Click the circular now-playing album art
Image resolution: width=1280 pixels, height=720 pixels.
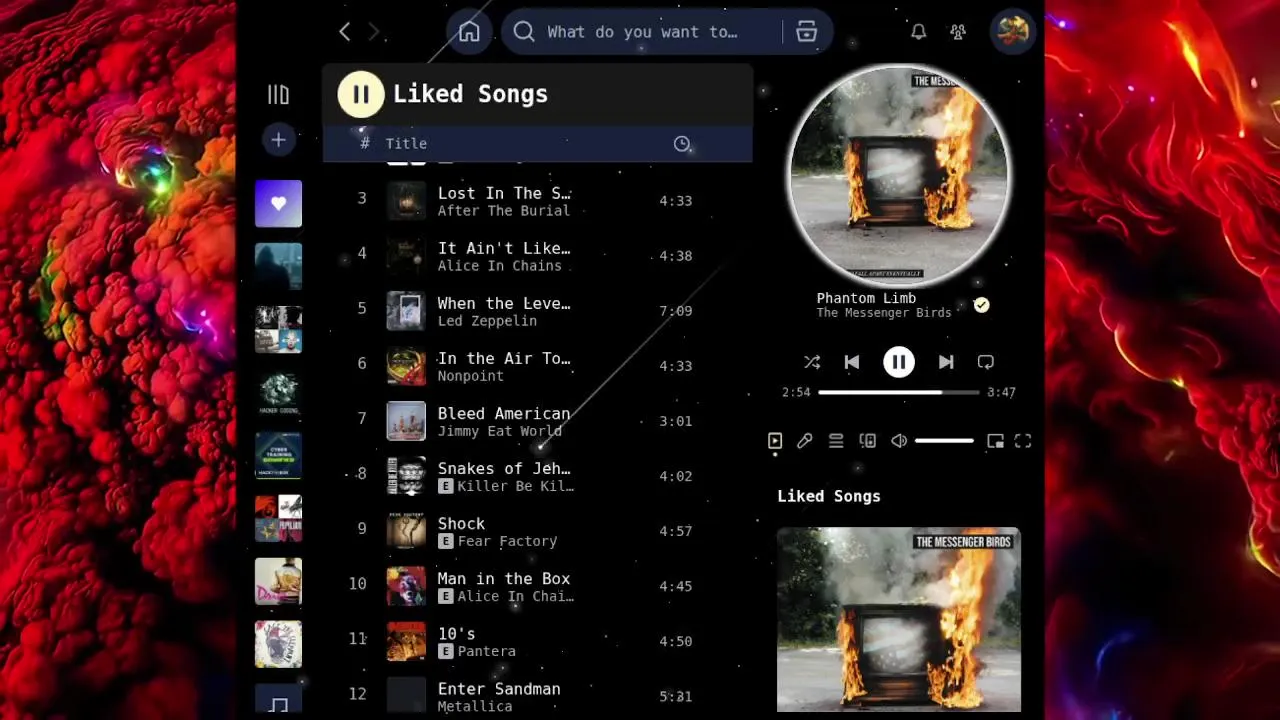899,175
